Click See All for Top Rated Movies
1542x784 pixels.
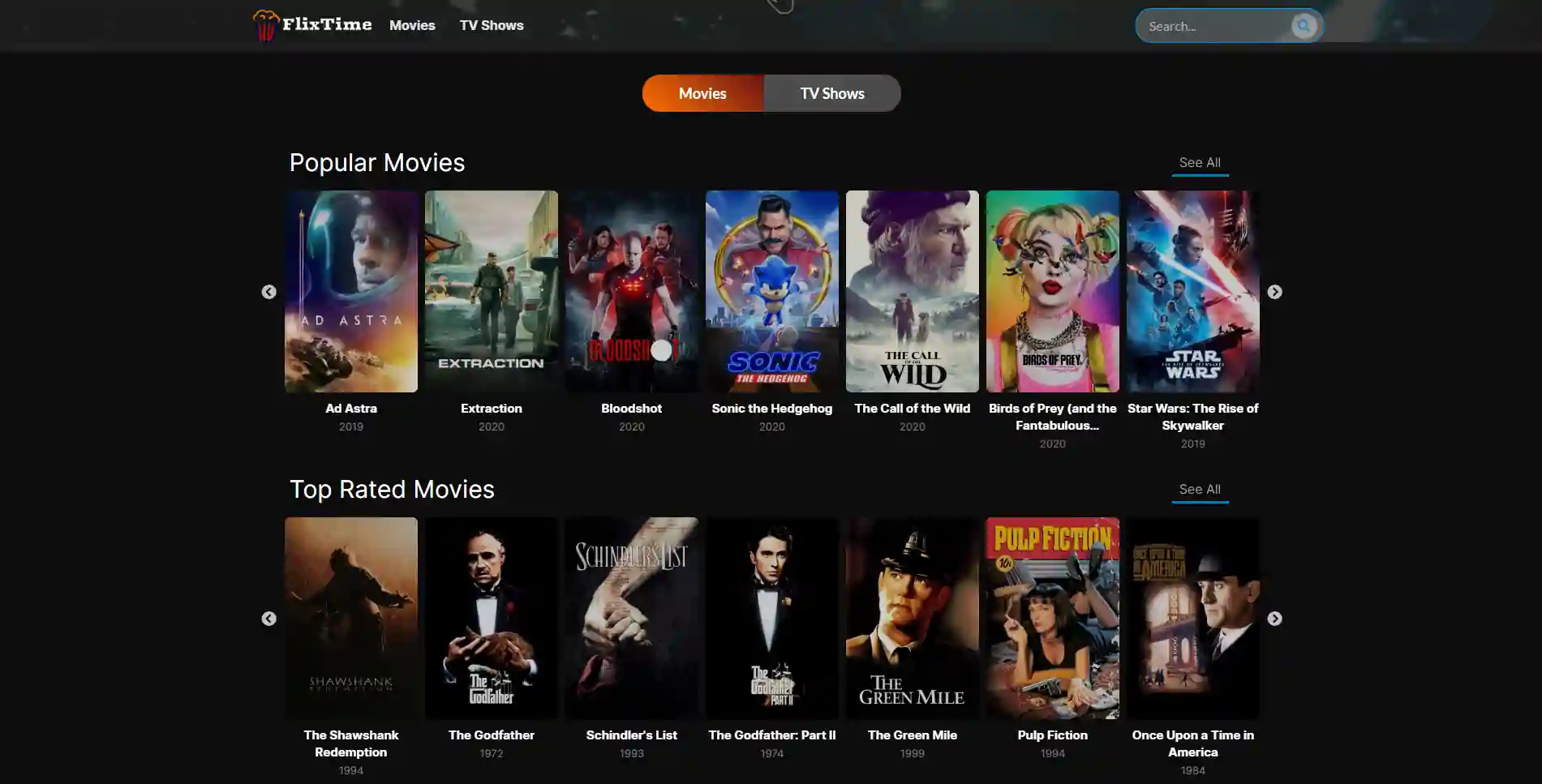1200,490
